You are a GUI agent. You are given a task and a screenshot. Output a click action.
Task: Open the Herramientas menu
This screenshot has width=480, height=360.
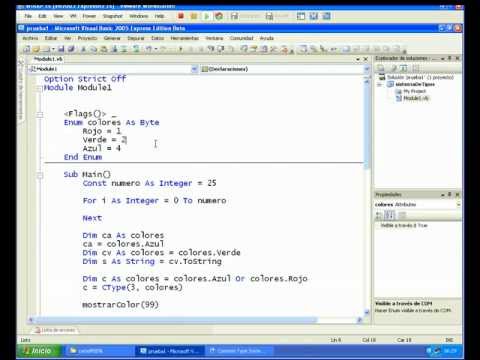pyautogui.click(x=184, y=38)
